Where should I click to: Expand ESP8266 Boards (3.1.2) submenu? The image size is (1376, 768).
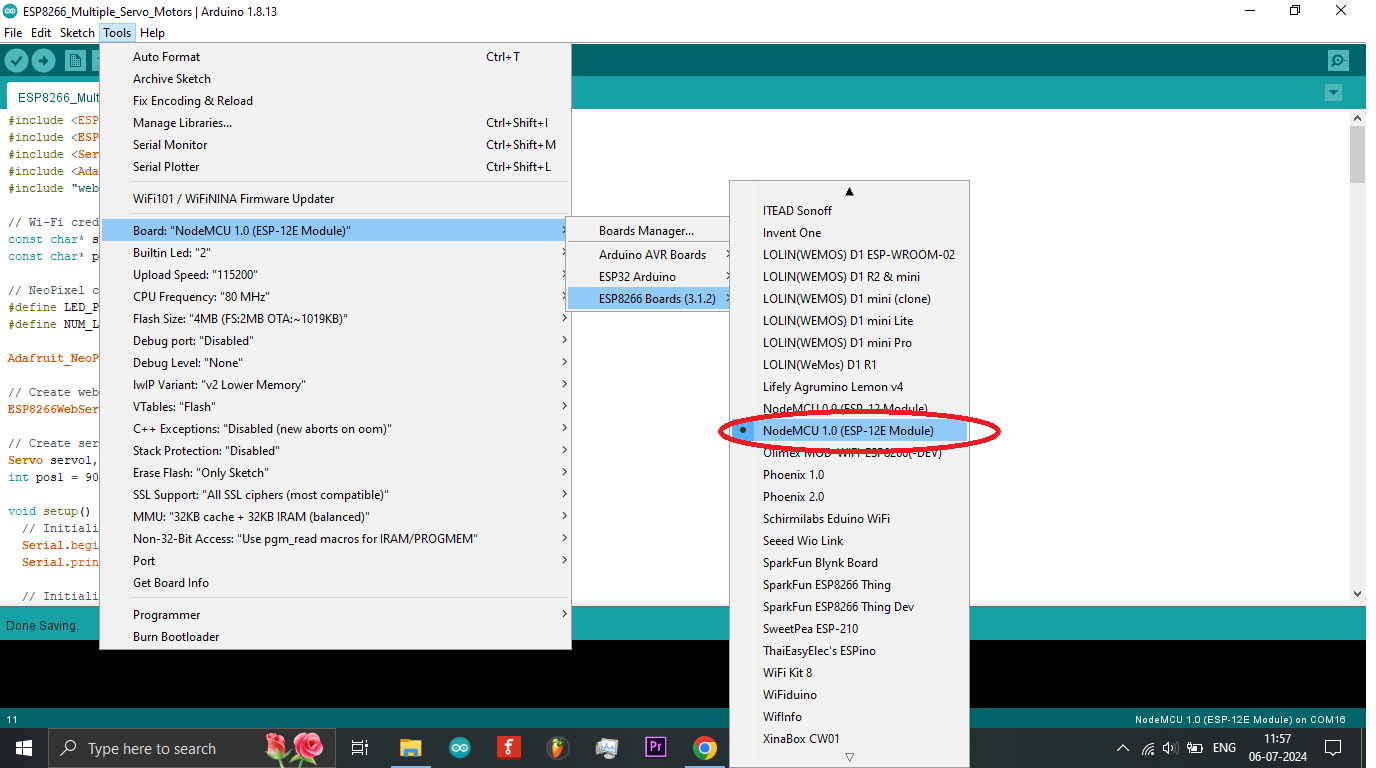pyautogui.click(x=650, y=299)
